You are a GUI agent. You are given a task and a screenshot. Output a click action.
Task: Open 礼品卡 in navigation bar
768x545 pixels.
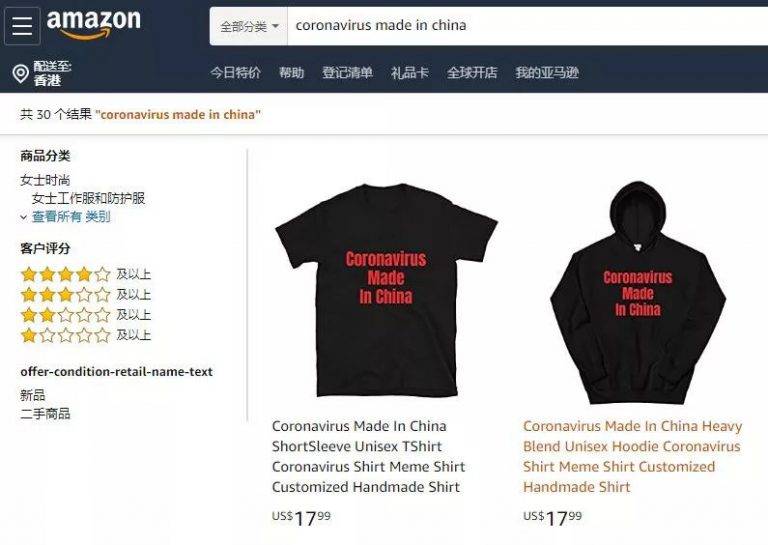tap(409, 73)
